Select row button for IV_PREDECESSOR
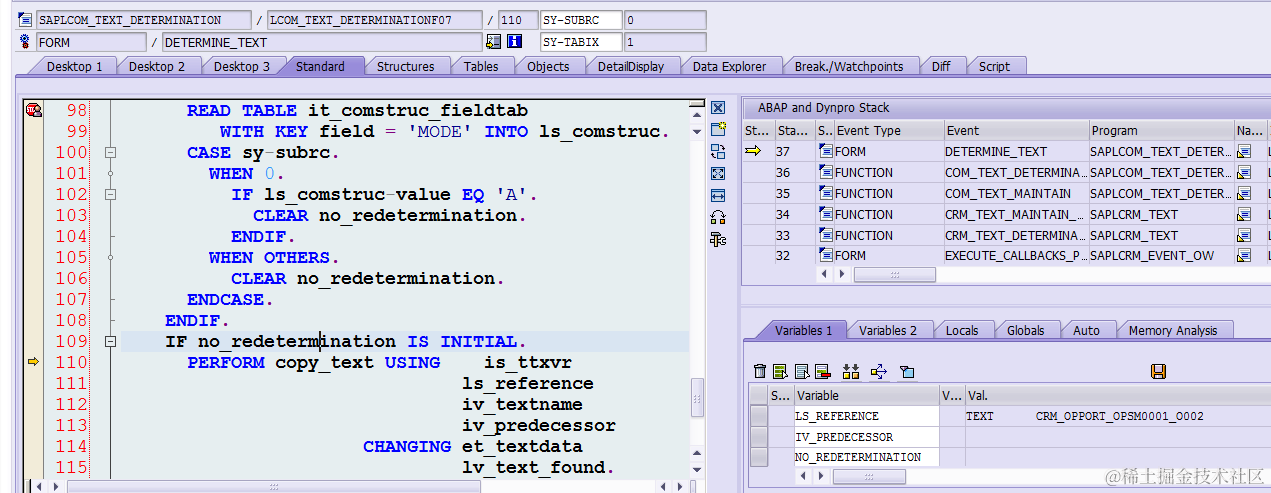 tap(759, 437)
